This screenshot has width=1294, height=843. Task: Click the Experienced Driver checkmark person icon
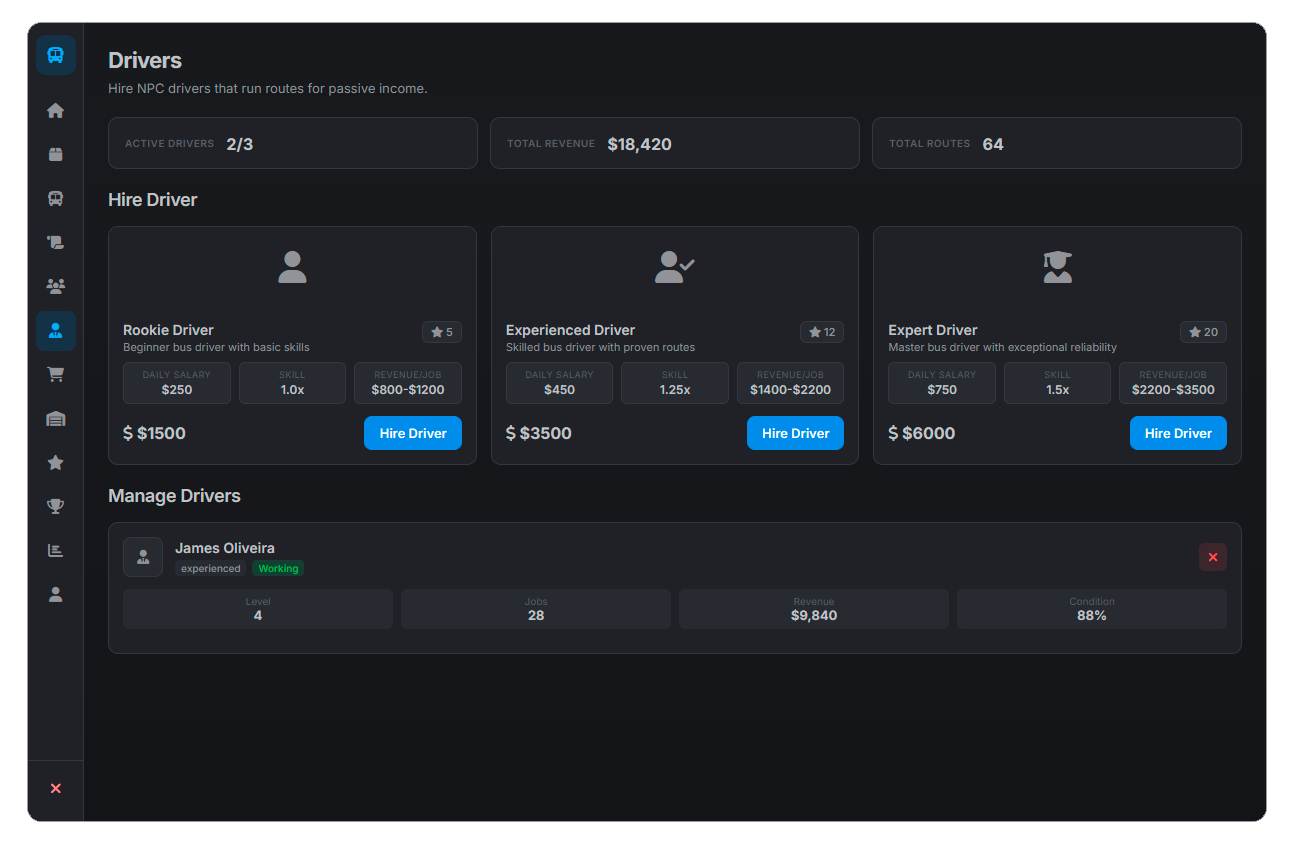(x=674, y=267)
